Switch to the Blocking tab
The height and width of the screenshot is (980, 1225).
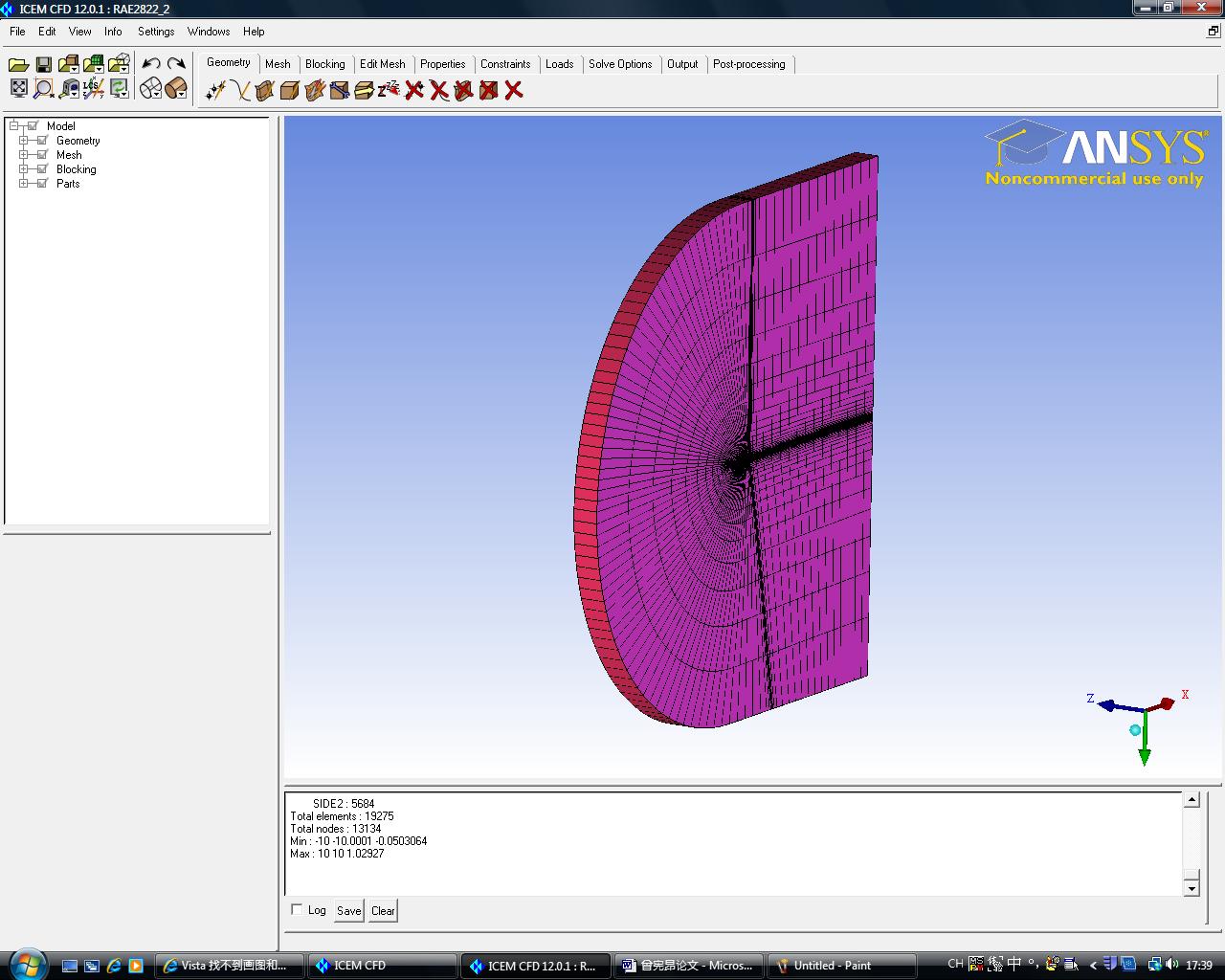point(324,64)
